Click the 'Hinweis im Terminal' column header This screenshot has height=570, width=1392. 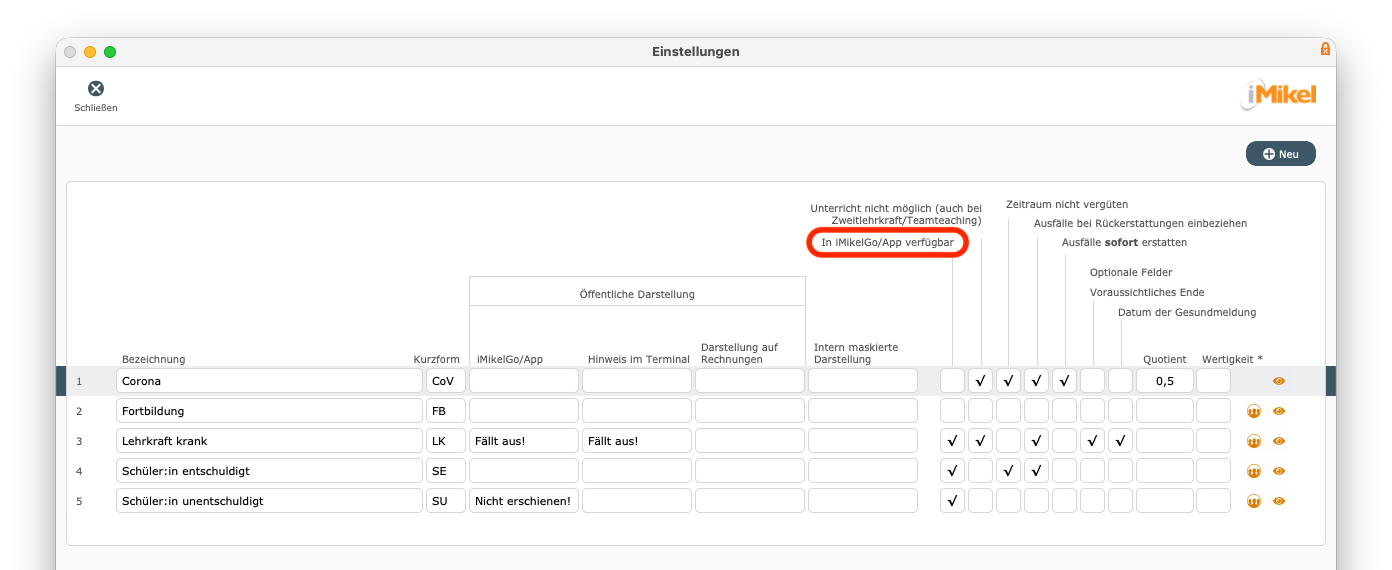click(639, 359)
